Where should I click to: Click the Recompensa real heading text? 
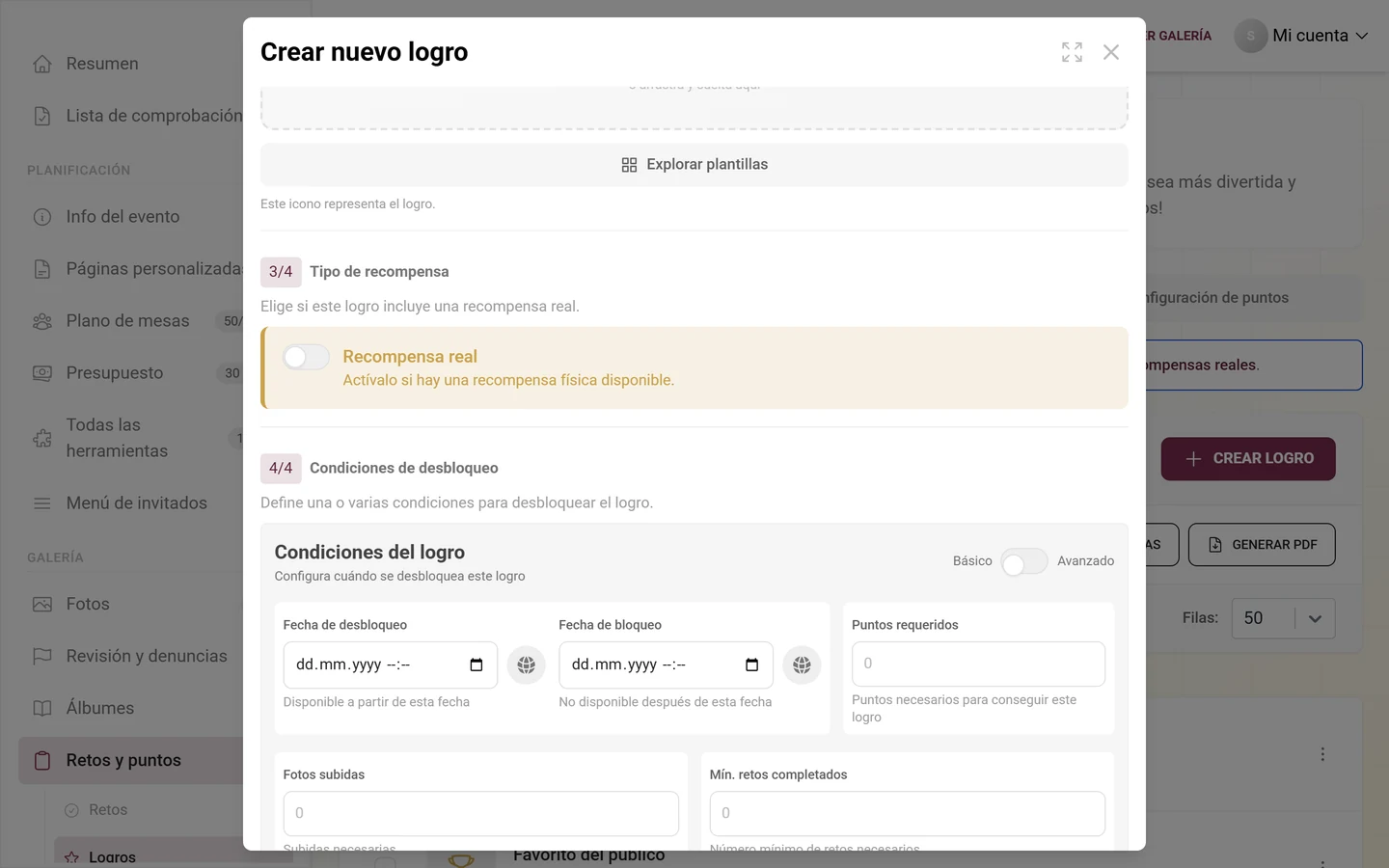[410, 357]
